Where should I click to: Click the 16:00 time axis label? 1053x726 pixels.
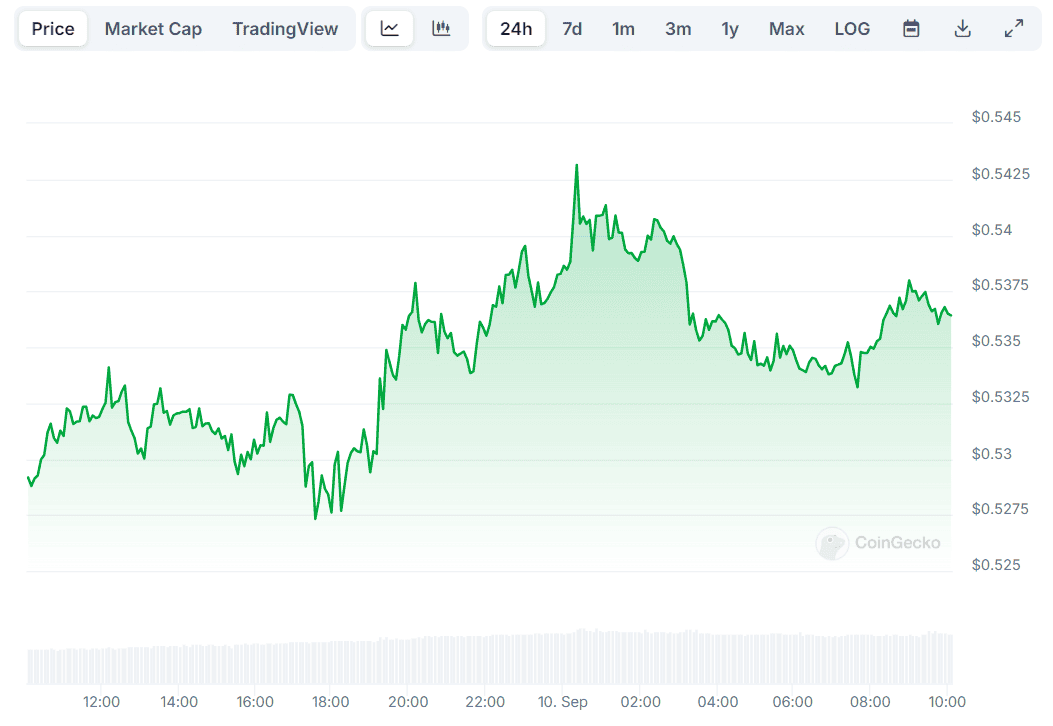[x=255, y=702]
